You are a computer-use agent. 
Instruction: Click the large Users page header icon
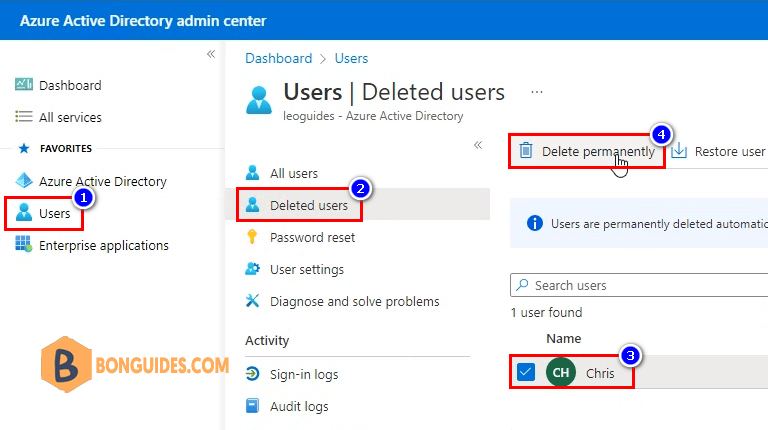259,100
